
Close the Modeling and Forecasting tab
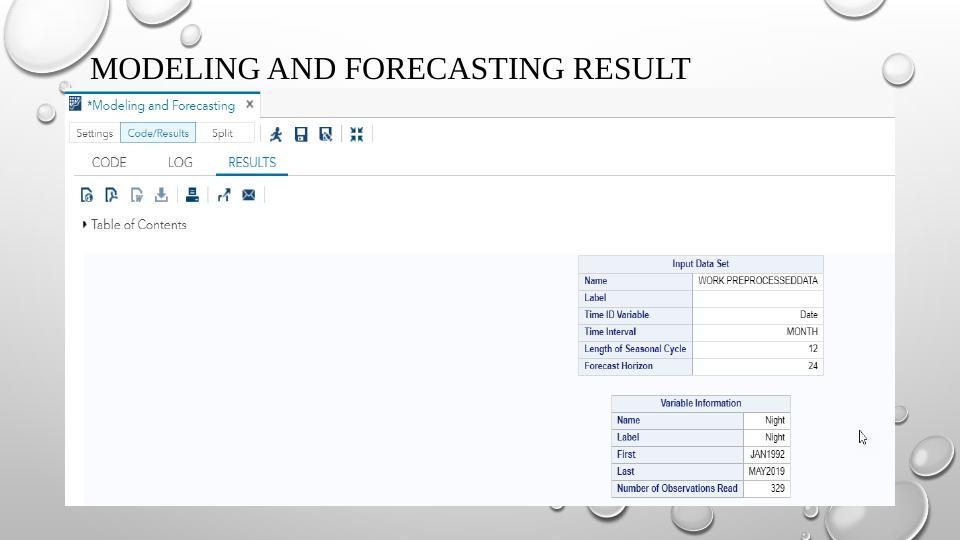[x=250, y=104]
